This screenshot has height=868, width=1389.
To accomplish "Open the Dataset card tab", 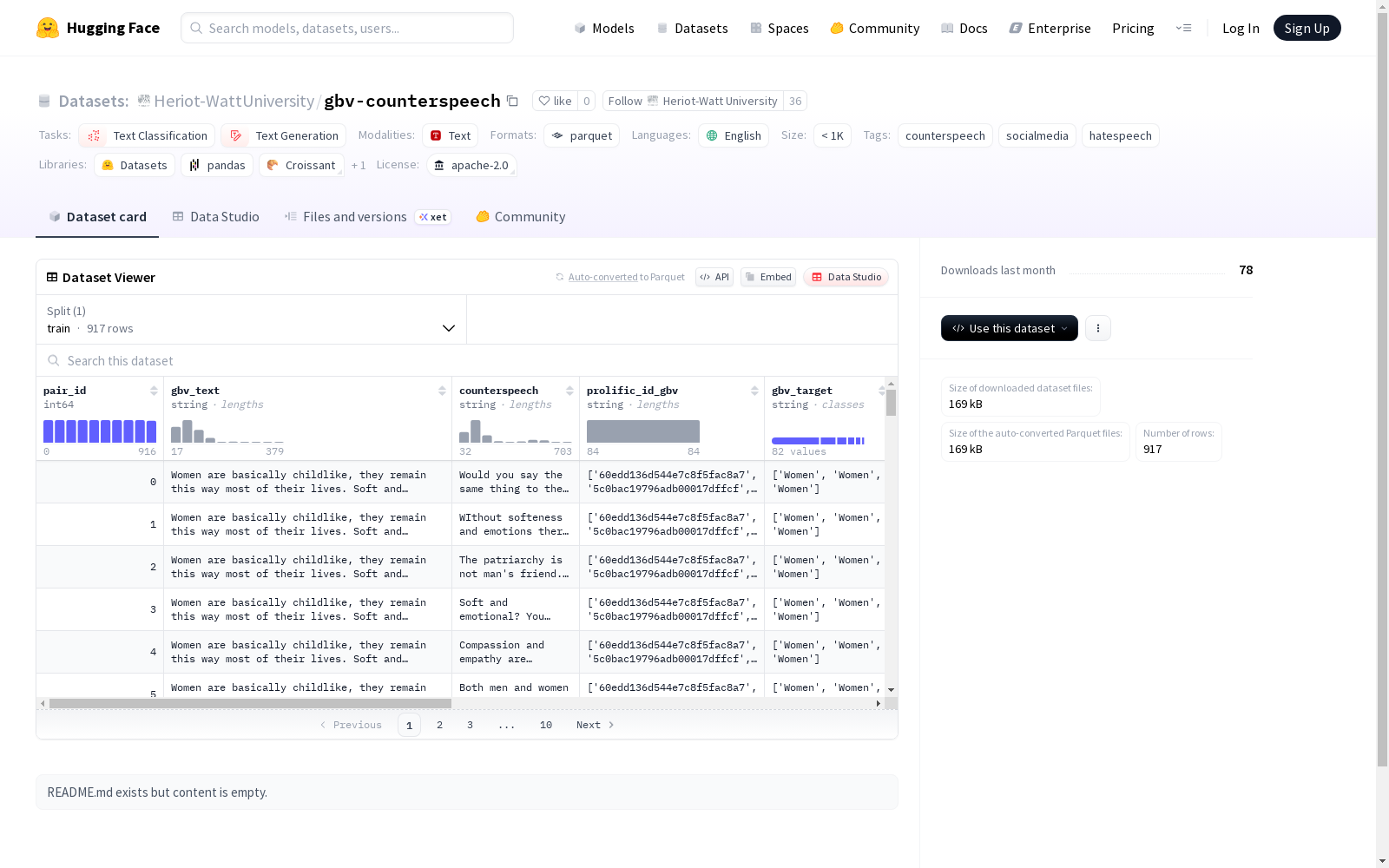I will 97,217.
